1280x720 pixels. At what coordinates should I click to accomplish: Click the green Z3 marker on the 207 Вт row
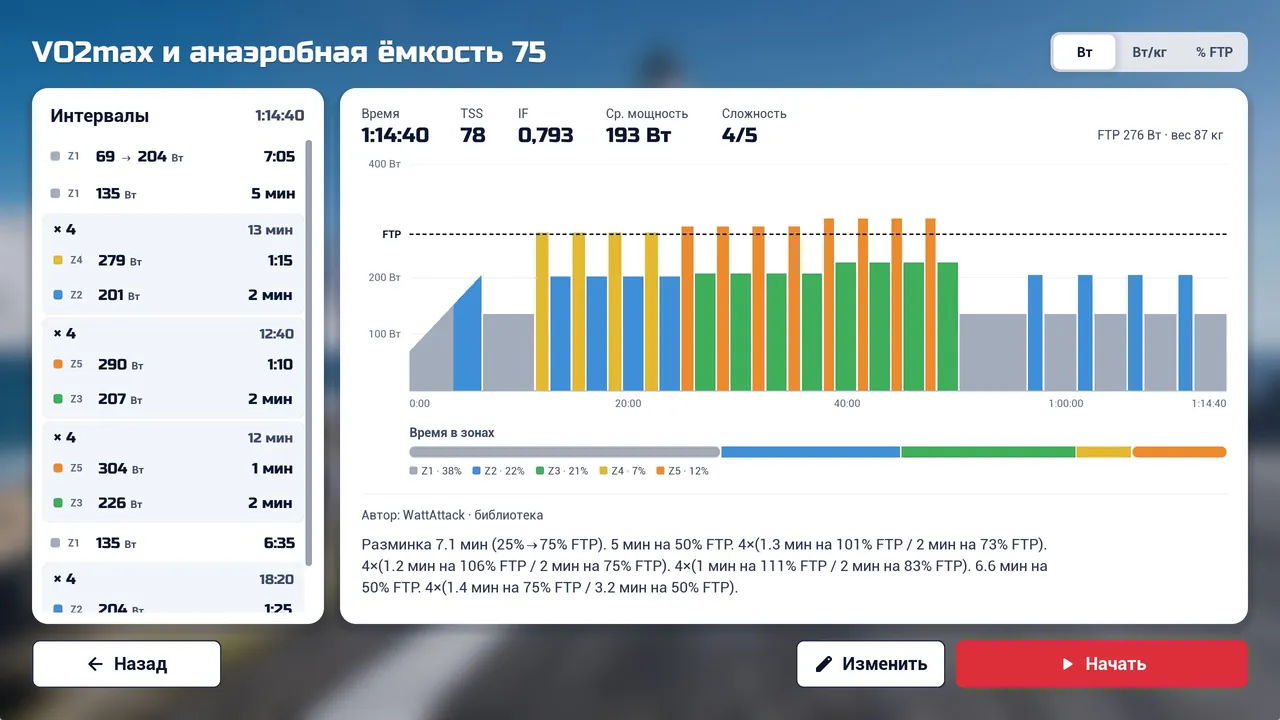click(x=57, y=399)
